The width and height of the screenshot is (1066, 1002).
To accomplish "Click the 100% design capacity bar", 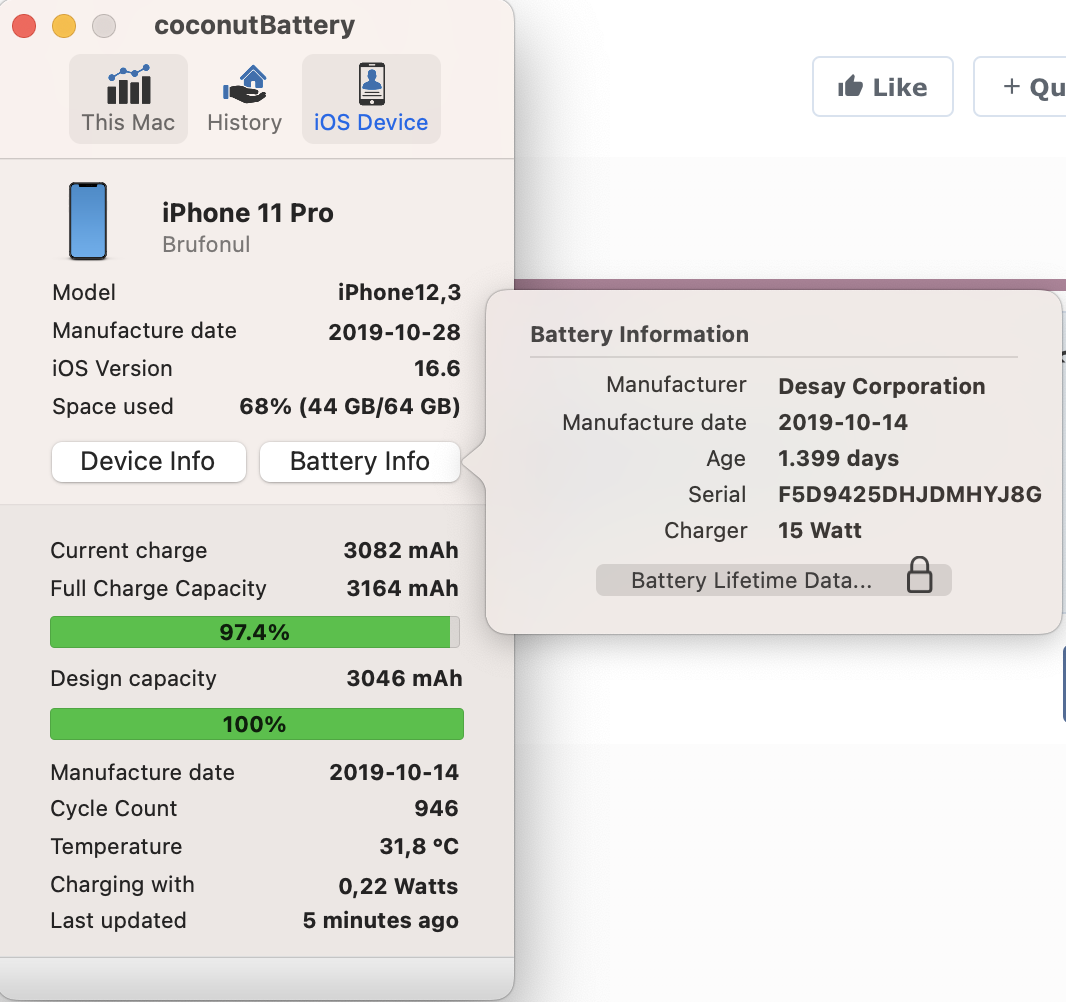I will coord(257,724).
